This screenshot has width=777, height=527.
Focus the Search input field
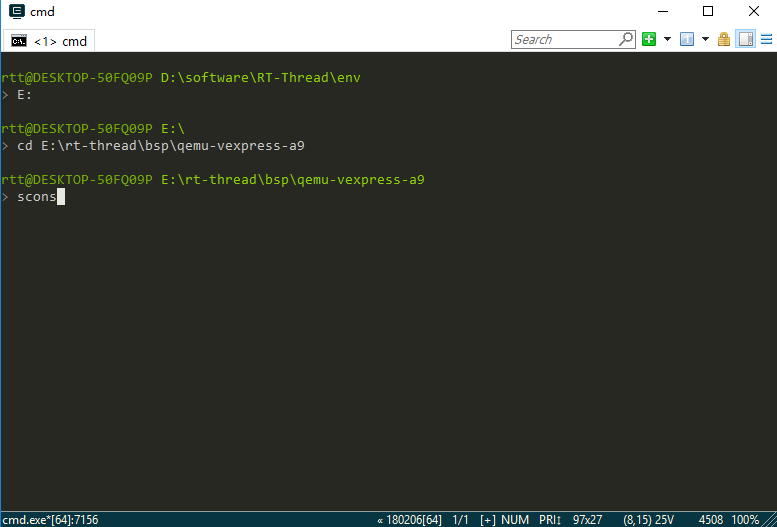point(565,39)
